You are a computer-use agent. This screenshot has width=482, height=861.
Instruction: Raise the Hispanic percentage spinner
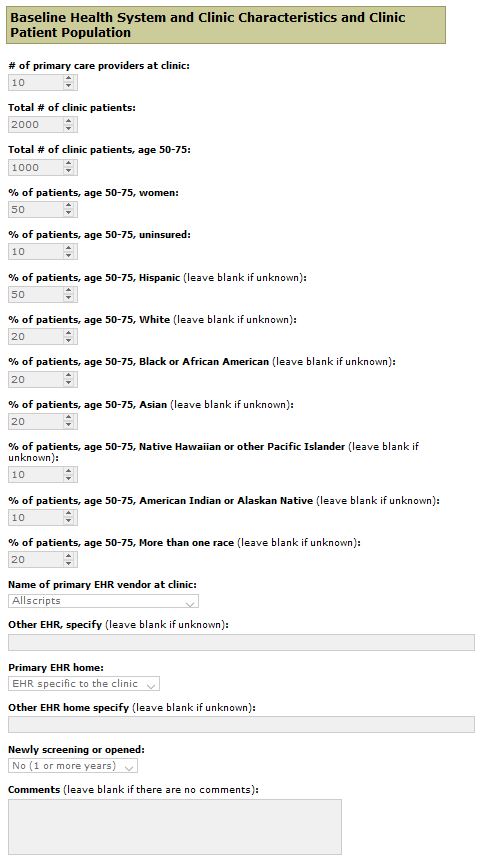click(69, 290)
